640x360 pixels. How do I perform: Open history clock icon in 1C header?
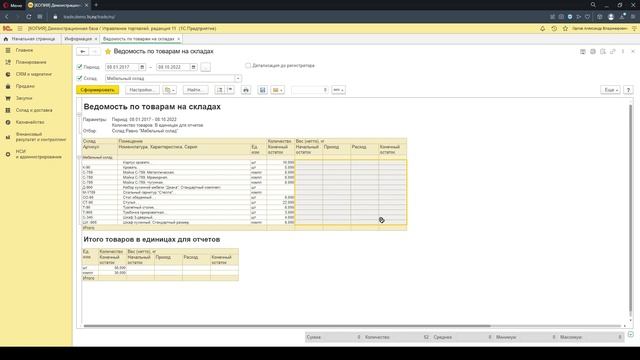click(x=554, y=29)
